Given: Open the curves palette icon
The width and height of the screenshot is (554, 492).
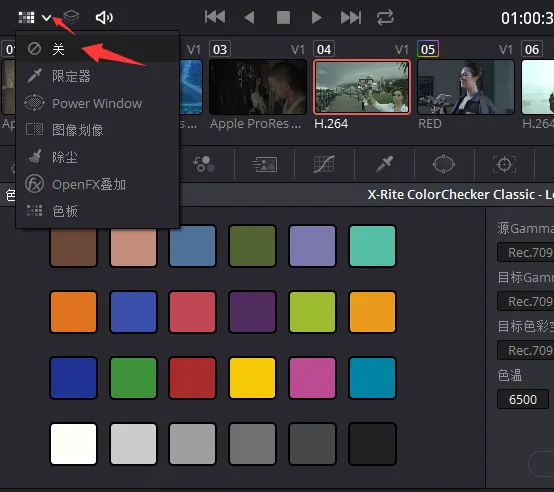Looking at the screenshot, I should click(x=324, y=164).
